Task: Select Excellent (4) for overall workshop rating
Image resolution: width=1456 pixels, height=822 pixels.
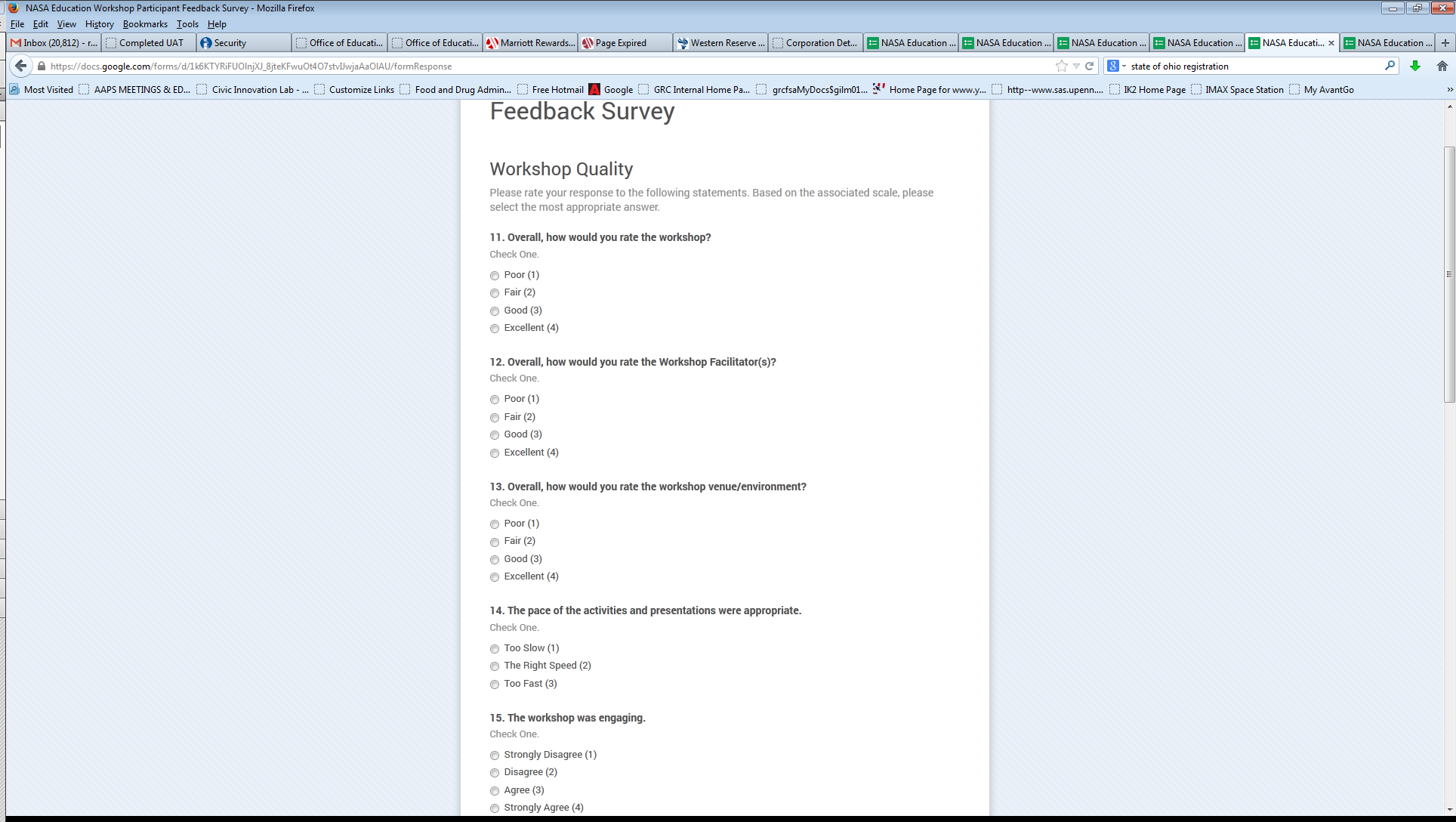Action: [x=495, y=329]
